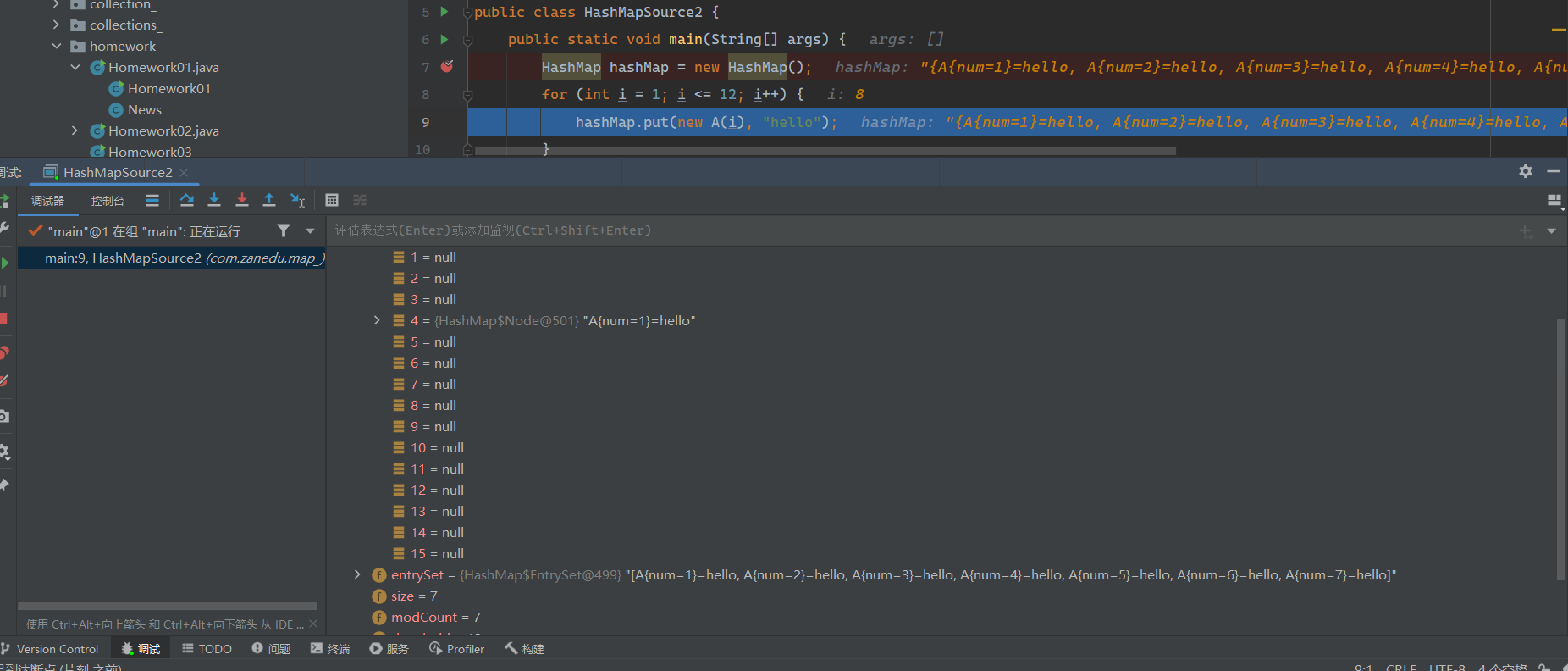The height and width of the screenshot is (671, 1568).
Task: Click the run gutter arrow on line 6
Action: tap(444, 39)
